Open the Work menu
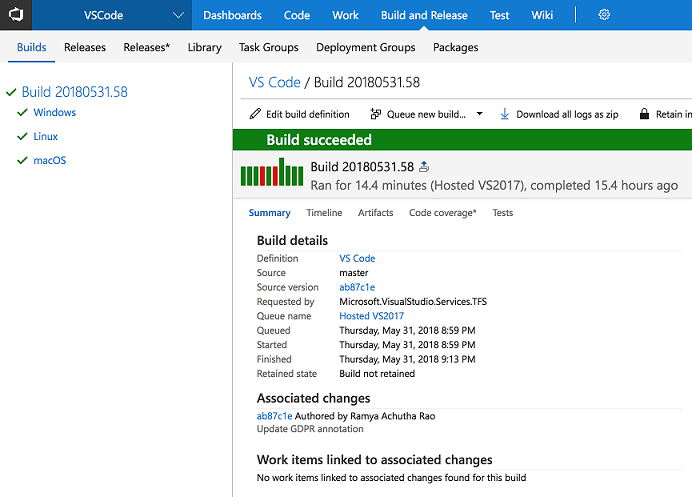This screenshot has width=692, height=497. pos(345,15)
